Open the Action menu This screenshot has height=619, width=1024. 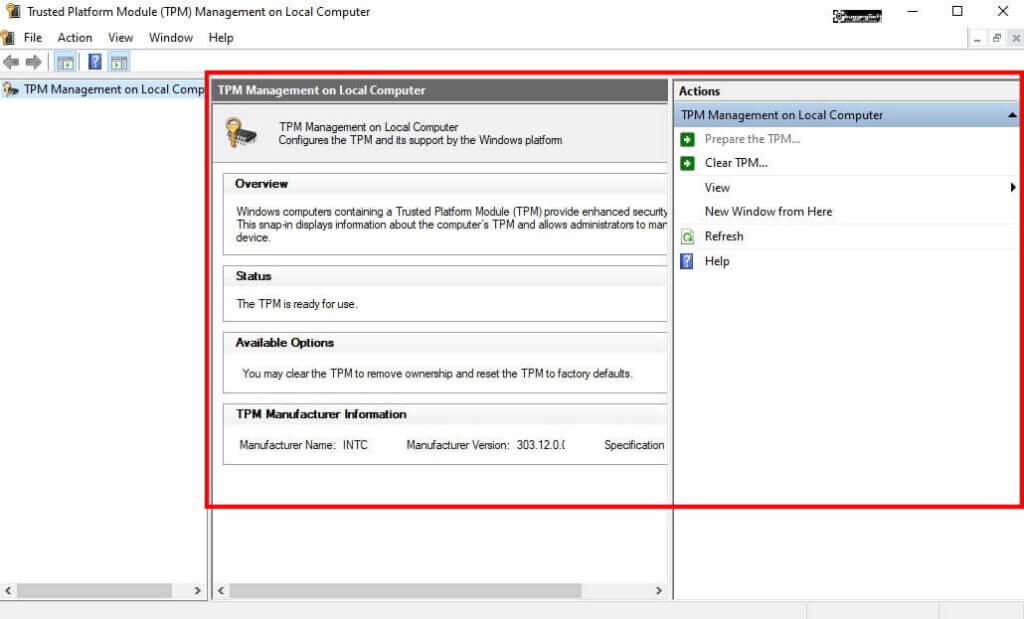click(x=75, y=37)
